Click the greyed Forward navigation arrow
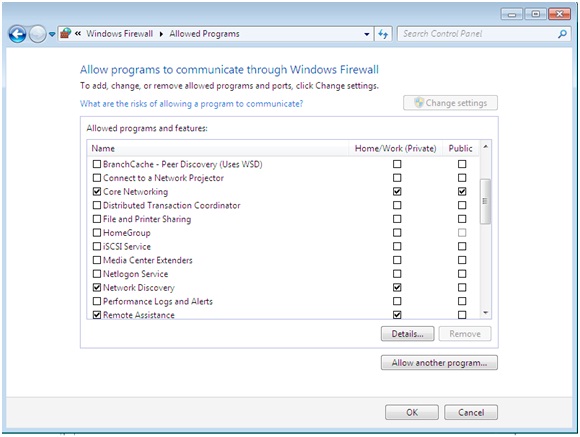The image size is (580, 437). click(37, 34)
